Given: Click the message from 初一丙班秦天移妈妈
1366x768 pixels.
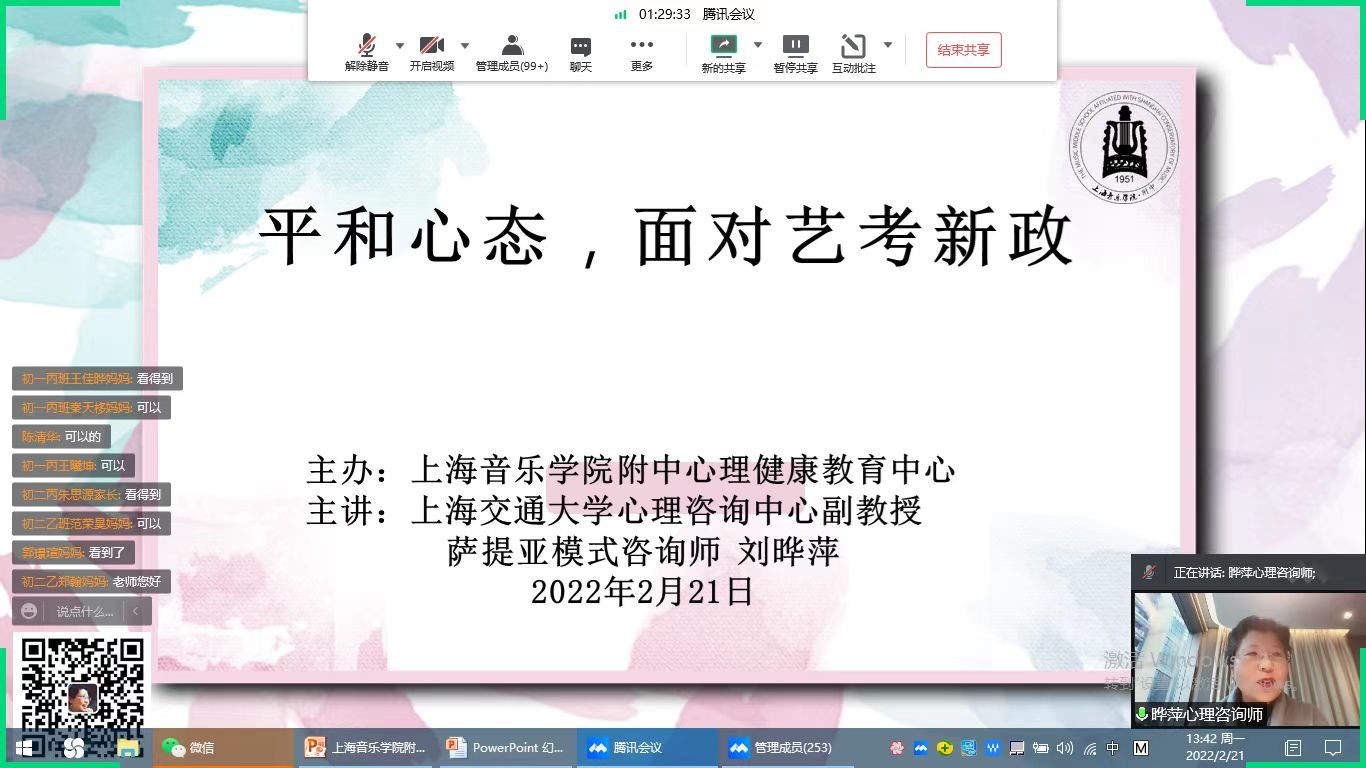Looking at the screenshot, I should click(92, 408).
